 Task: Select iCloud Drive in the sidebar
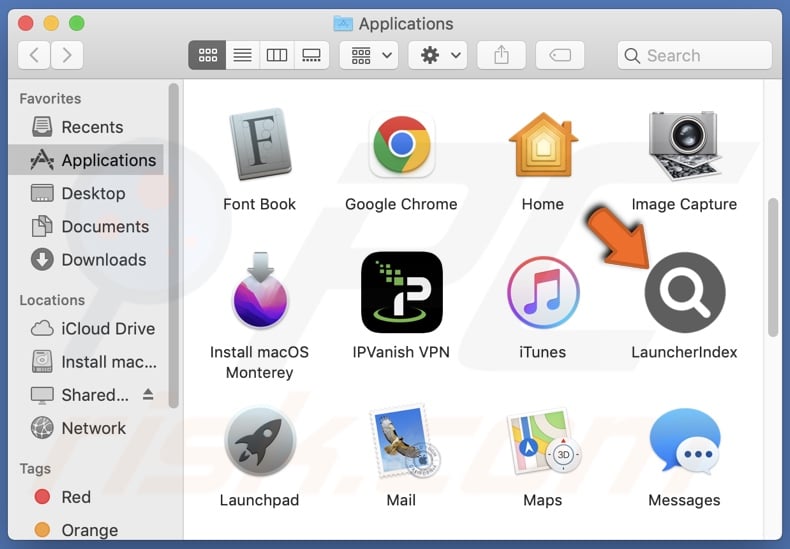(86, 328)
